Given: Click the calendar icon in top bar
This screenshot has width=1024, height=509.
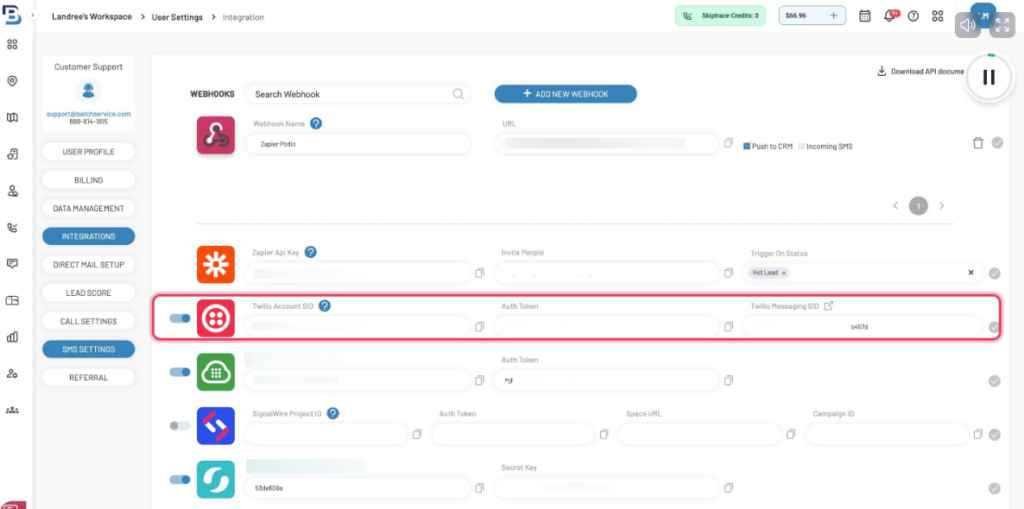Looking at the screenshot, I should pos(865,16).
